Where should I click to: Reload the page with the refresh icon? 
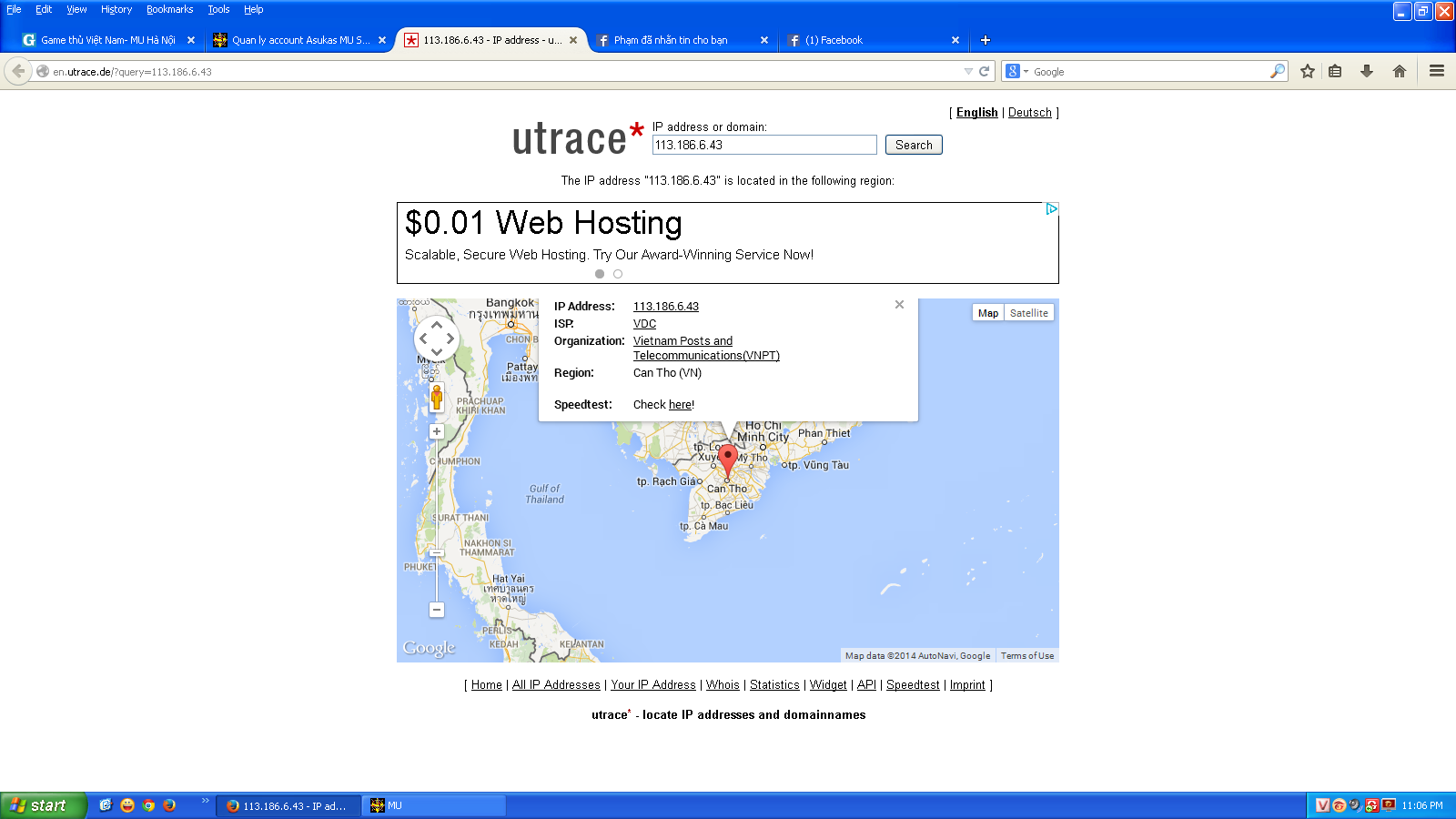984,71
